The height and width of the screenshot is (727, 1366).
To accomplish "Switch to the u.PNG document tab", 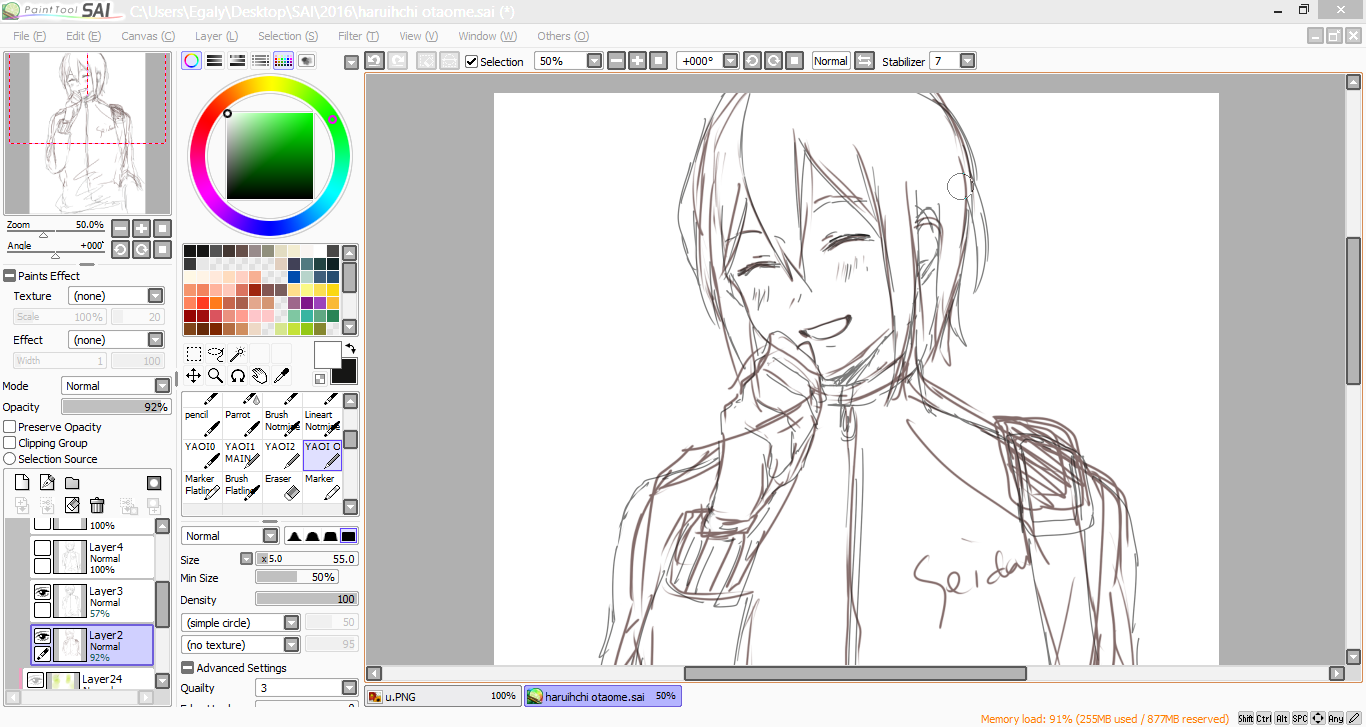I will [x=443, y=696].
